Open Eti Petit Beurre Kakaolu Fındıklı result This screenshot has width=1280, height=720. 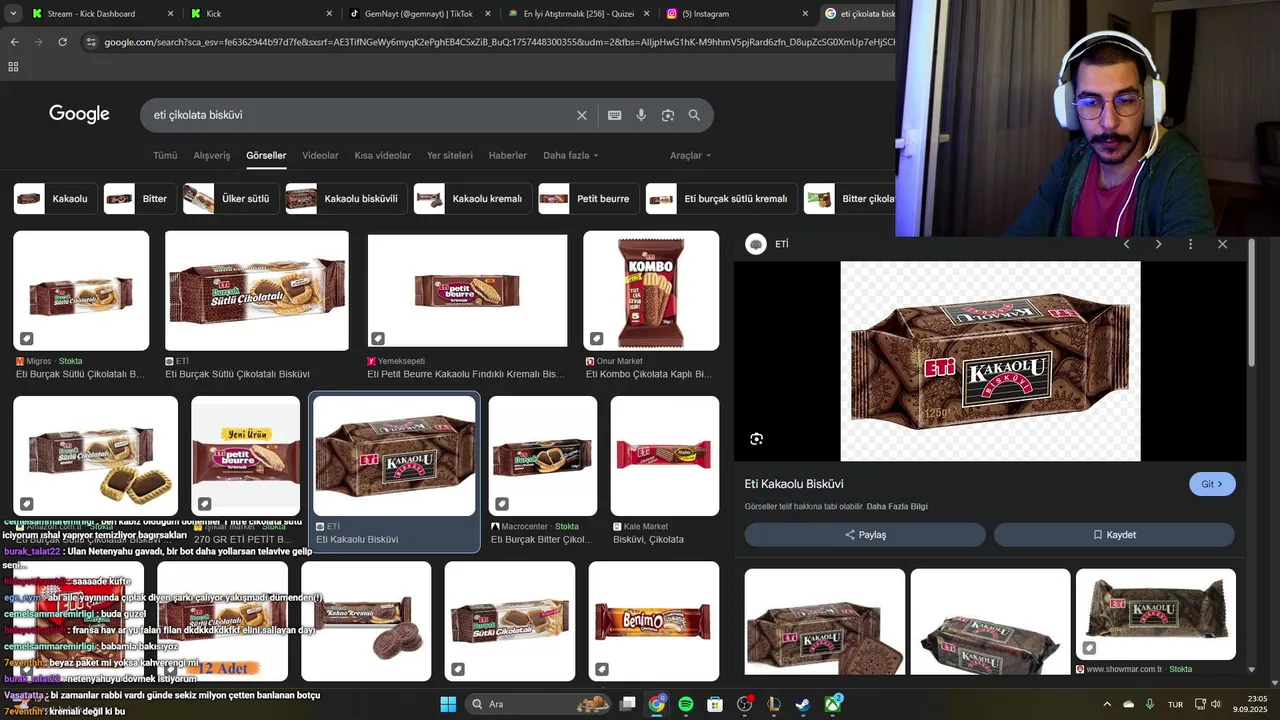[x=467, y=291]
